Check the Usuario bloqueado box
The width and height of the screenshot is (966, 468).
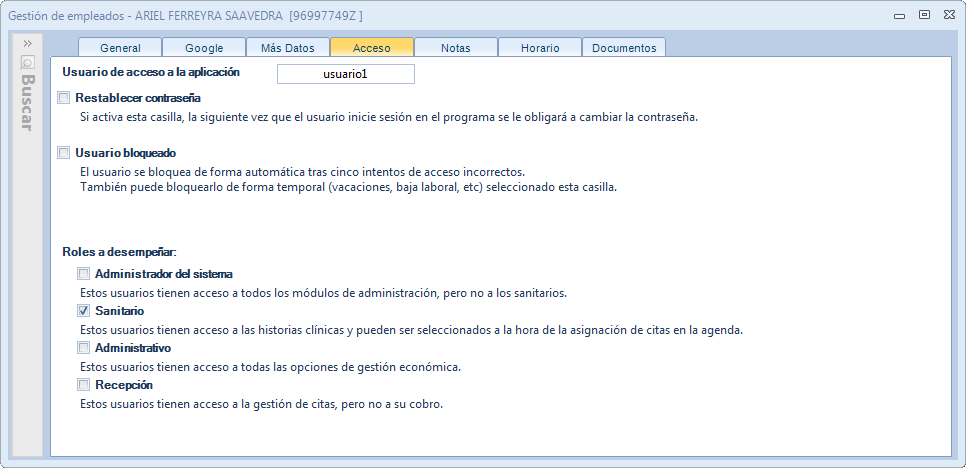pyautogui.click(x=64, y=153)
